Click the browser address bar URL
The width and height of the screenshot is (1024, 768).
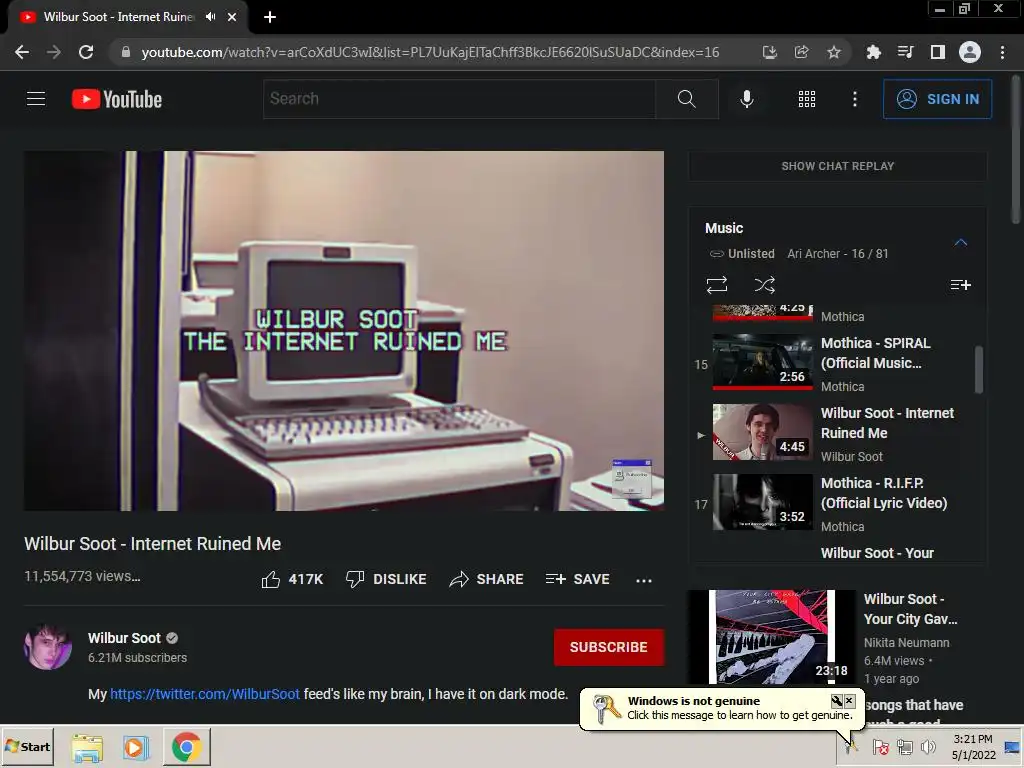click(430, 52)
